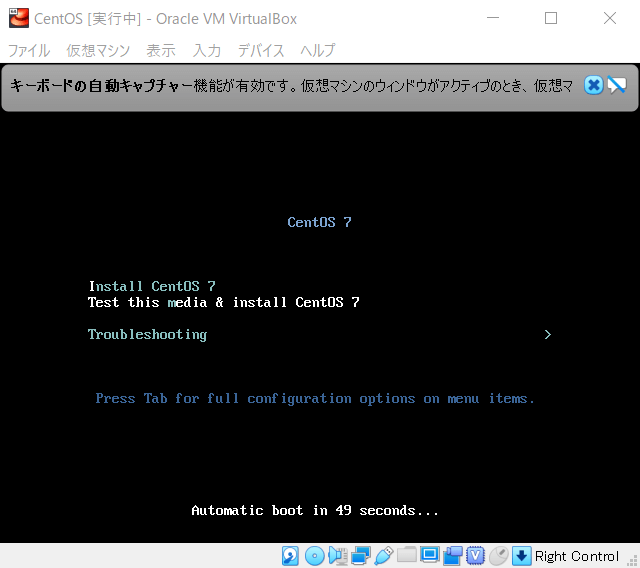Maximize the VirtualBox window

(551, 18)
